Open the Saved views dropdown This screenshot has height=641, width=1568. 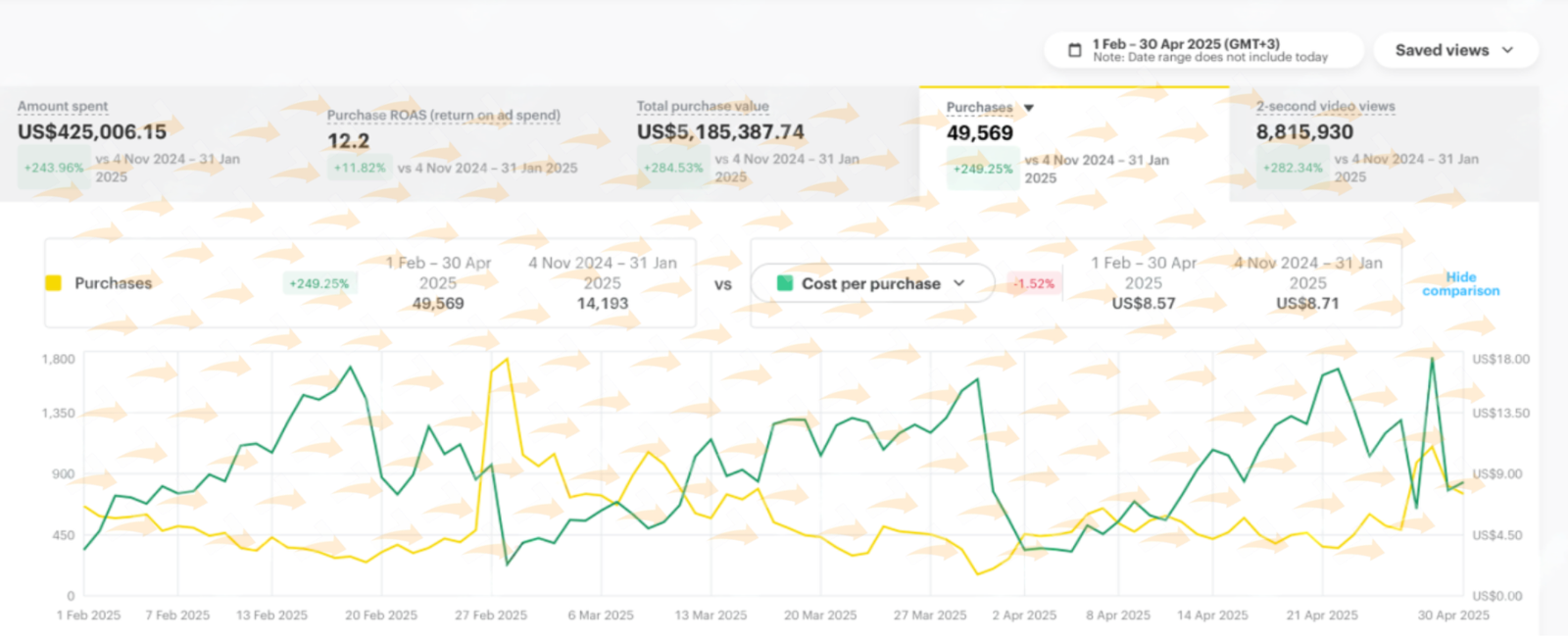(1454, 50)
